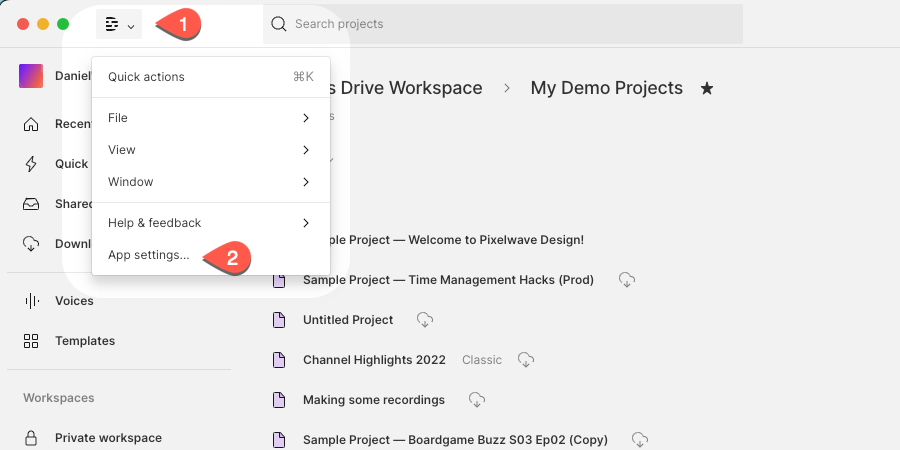The width and height of the screenshot is (900, 450).
Task: Open the Untitled Project file
Action: (348, 320)
